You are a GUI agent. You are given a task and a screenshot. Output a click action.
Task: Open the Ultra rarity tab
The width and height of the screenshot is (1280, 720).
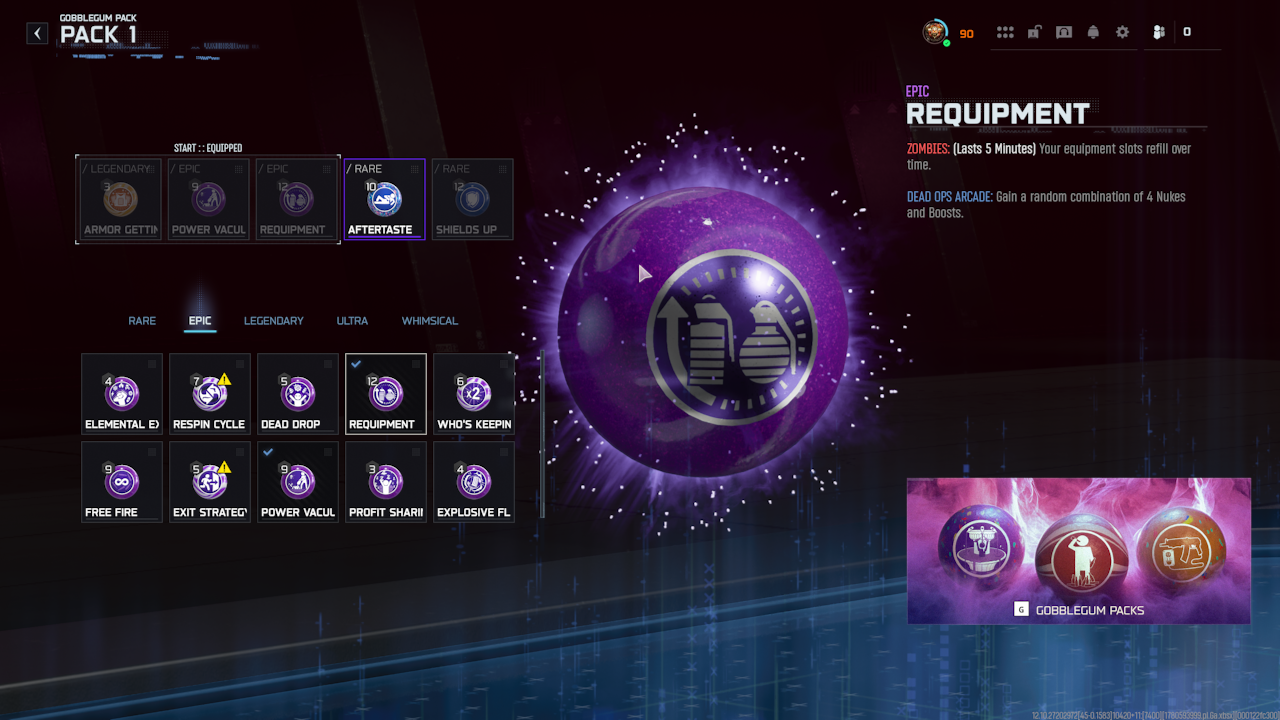pos(352,321)
